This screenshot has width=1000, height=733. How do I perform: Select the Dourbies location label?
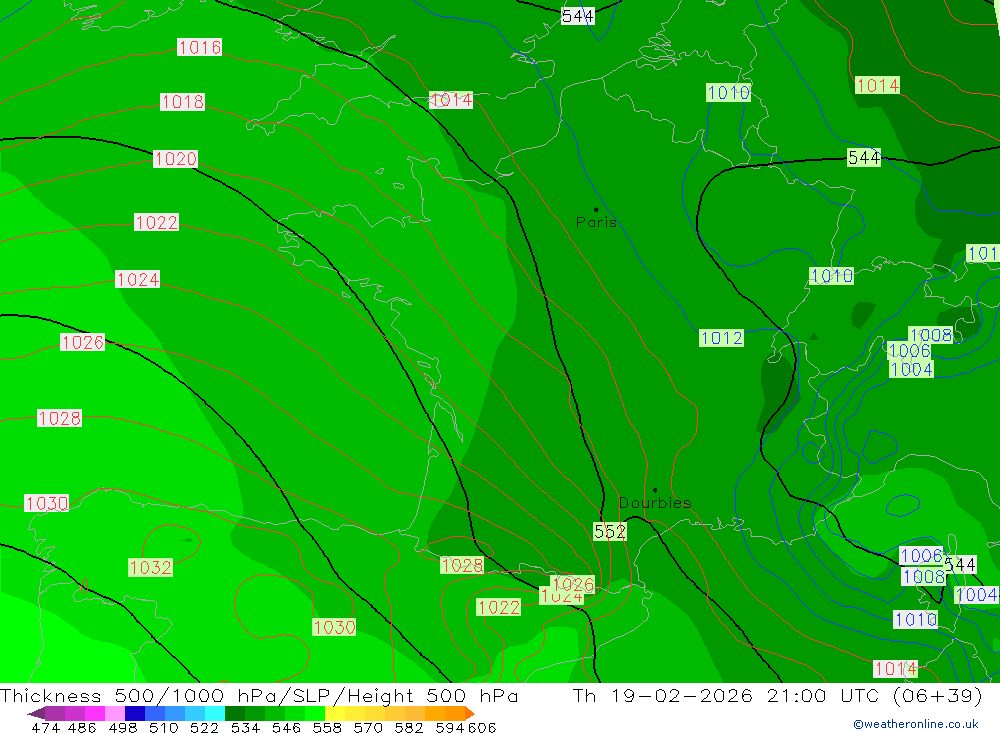point(655,503)
